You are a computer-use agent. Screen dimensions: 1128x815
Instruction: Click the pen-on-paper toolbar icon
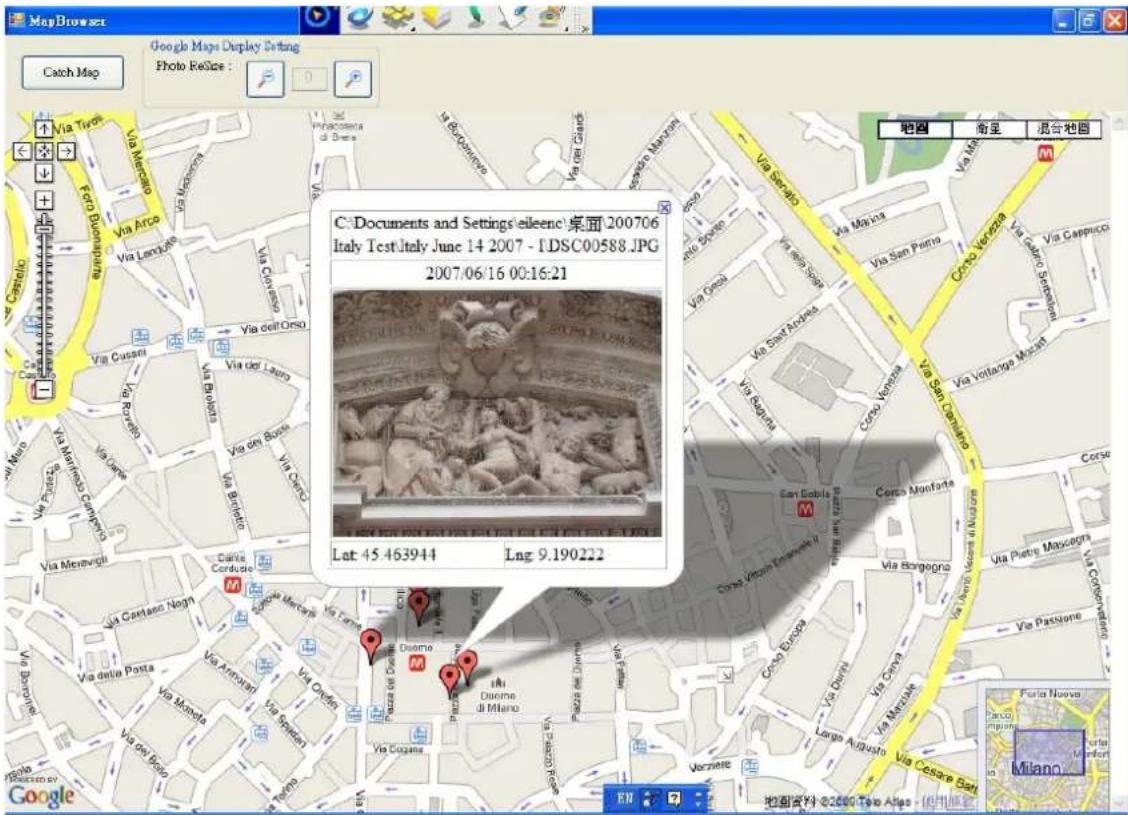click(512, 18)
